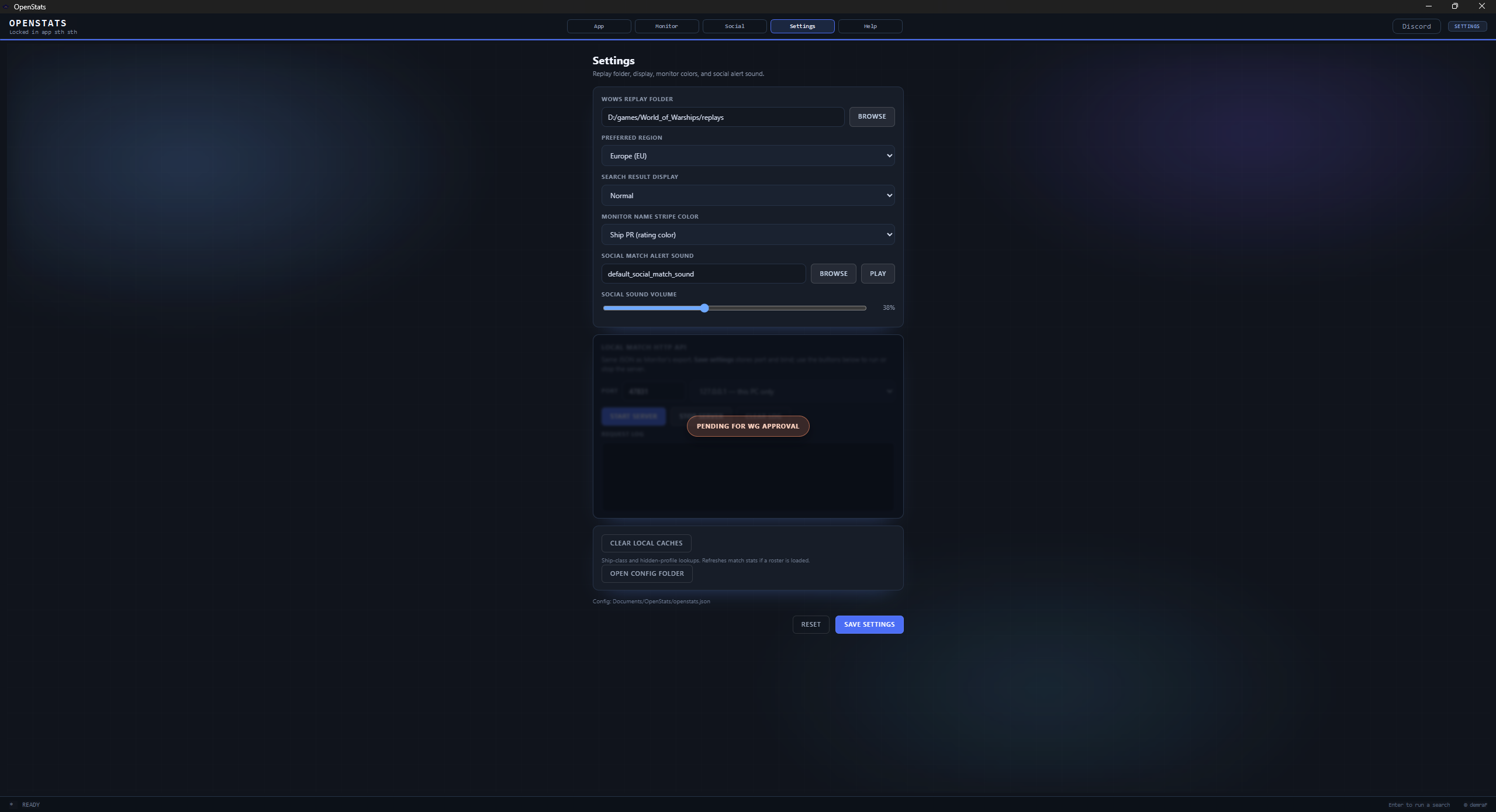Save the current settings

click(869, 624)
